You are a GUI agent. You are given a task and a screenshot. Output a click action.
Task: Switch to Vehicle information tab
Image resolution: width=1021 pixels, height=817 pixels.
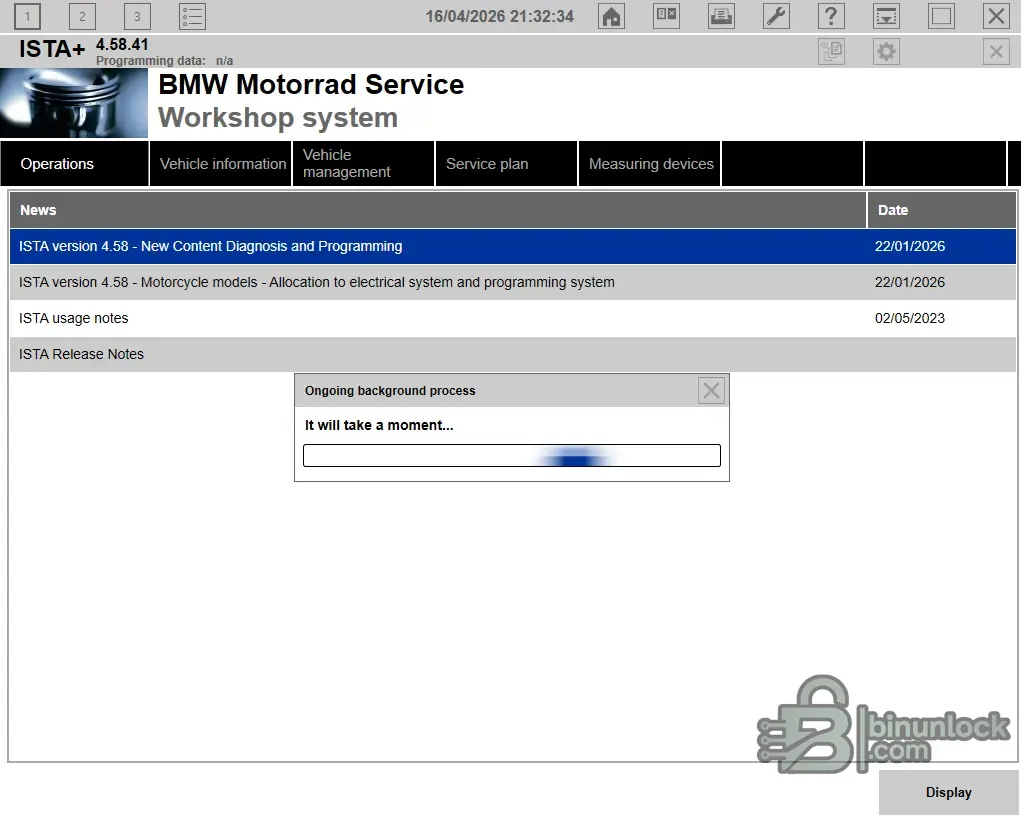[x=222, y=164]
